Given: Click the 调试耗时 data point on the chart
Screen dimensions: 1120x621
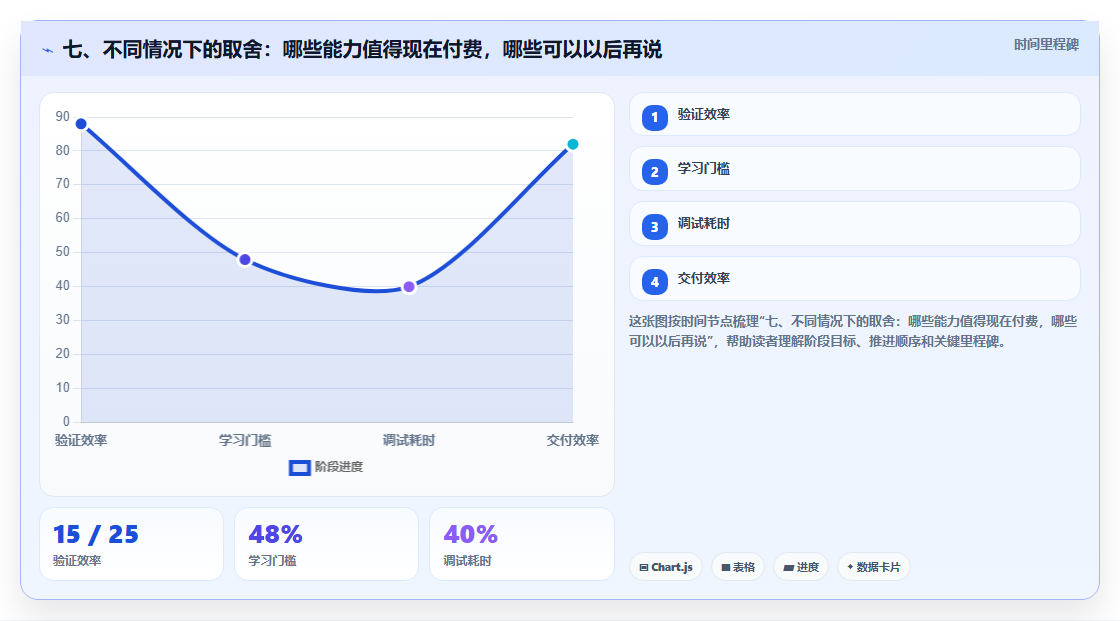Looking at the screenshot, I should pos(409,287).
